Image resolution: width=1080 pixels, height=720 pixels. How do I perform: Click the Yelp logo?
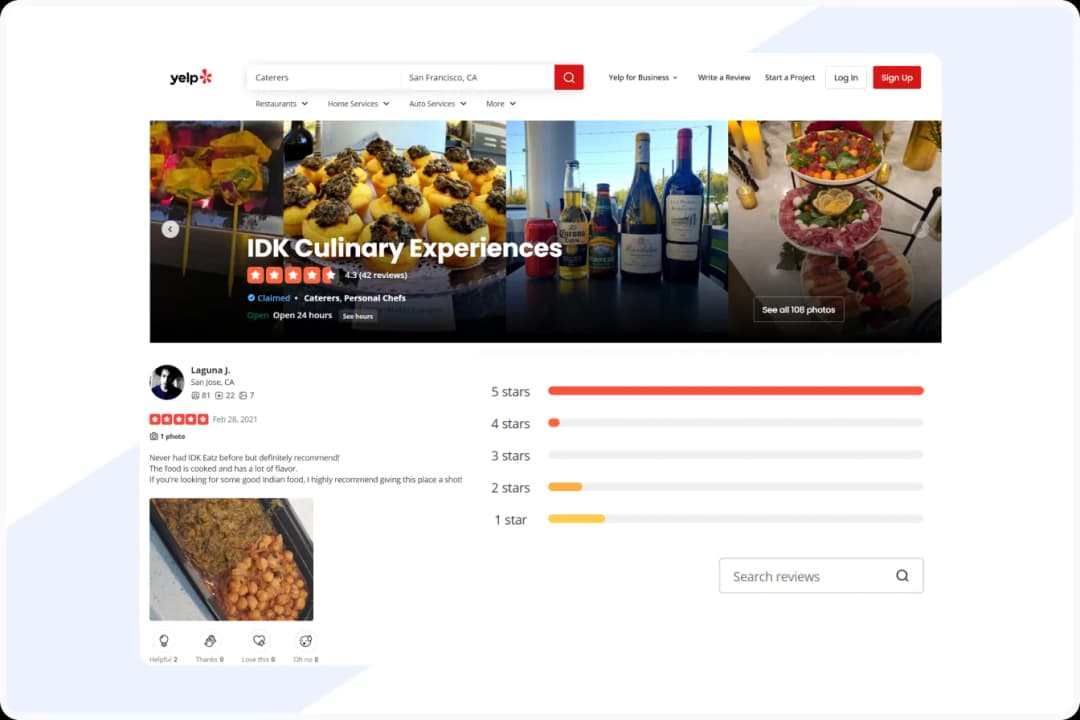(190, 77)
